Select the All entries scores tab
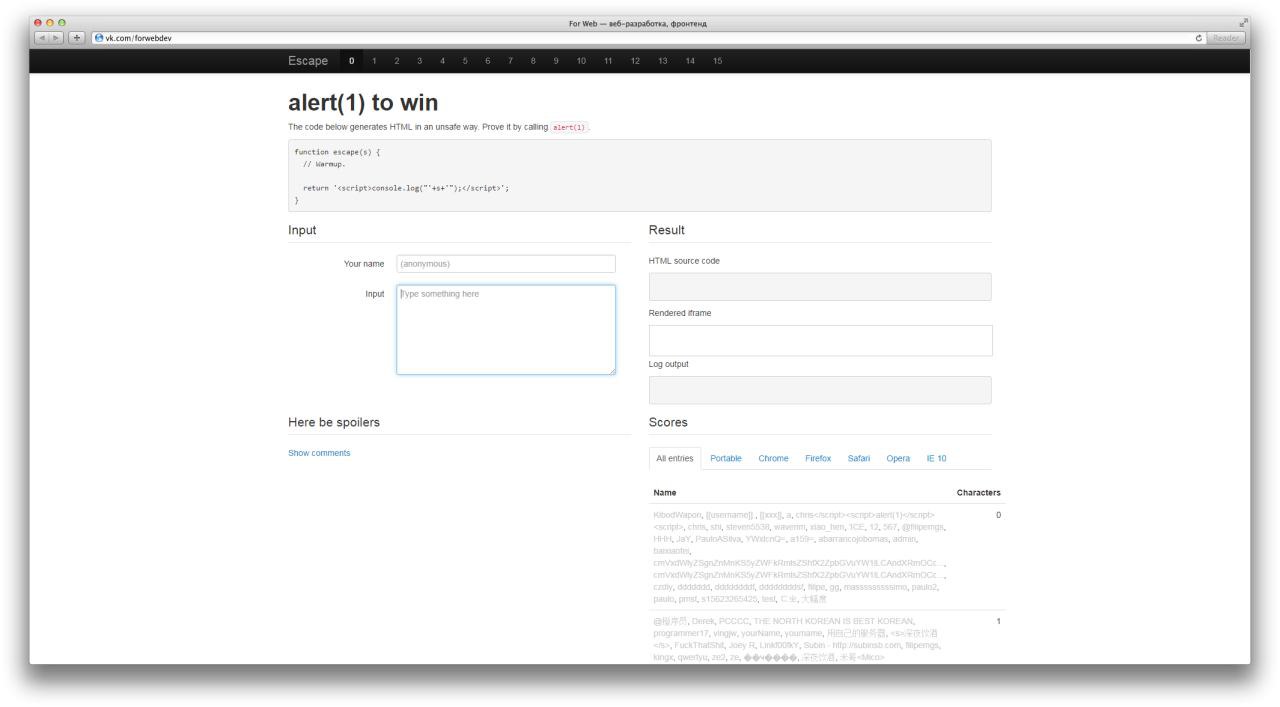Viewport: 1280px width, 707px height. click(675, 458)
